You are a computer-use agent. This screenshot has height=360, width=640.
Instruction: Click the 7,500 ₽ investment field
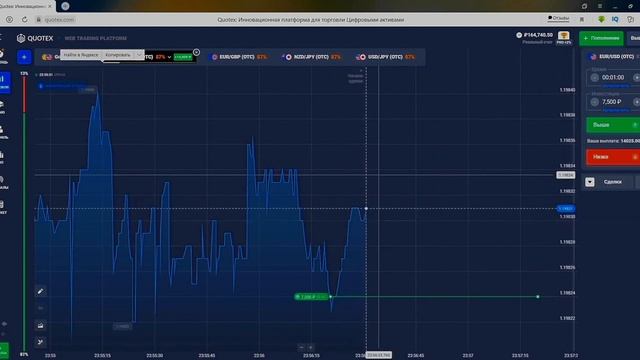click(612, 102)
